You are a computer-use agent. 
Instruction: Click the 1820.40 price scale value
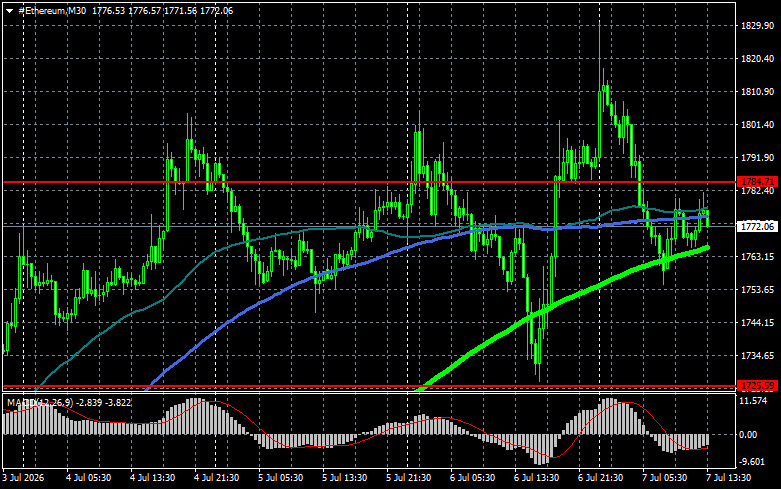tap(758, 59)
